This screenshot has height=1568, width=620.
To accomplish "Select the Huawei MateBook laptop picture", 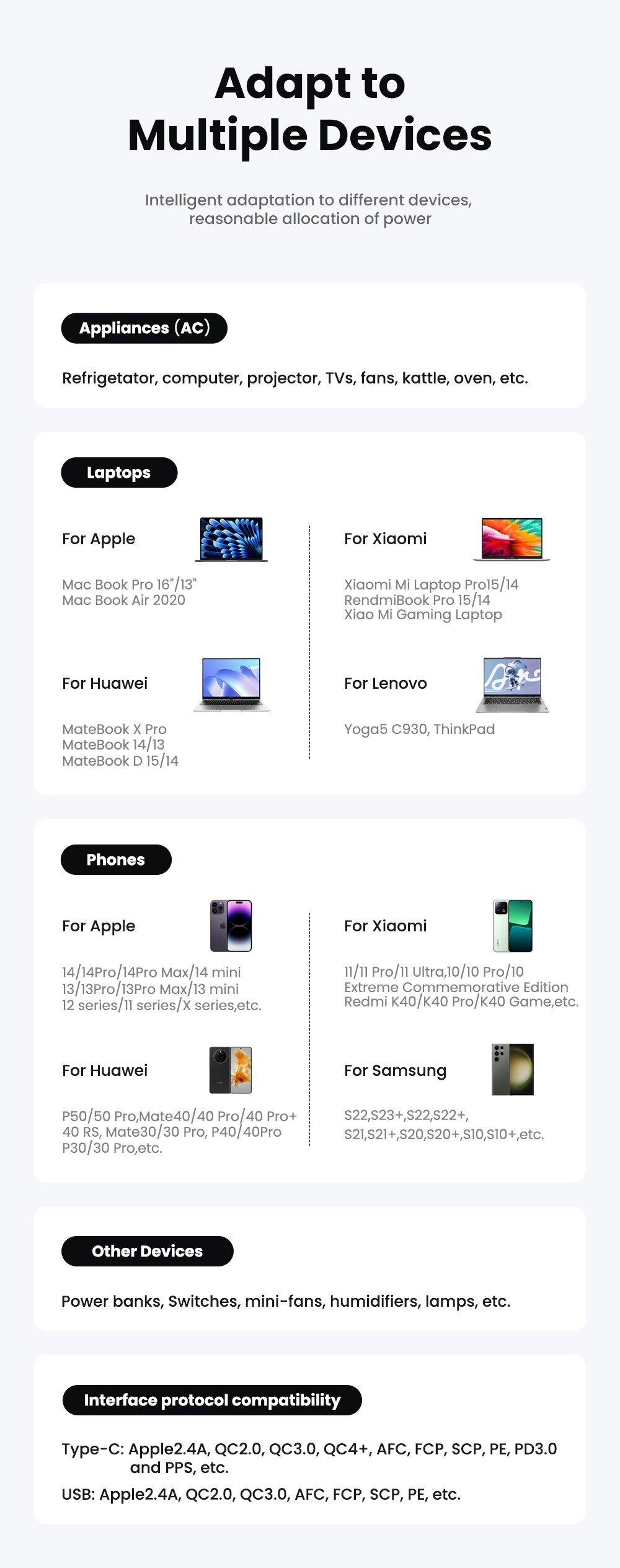I will click(231, 684).
